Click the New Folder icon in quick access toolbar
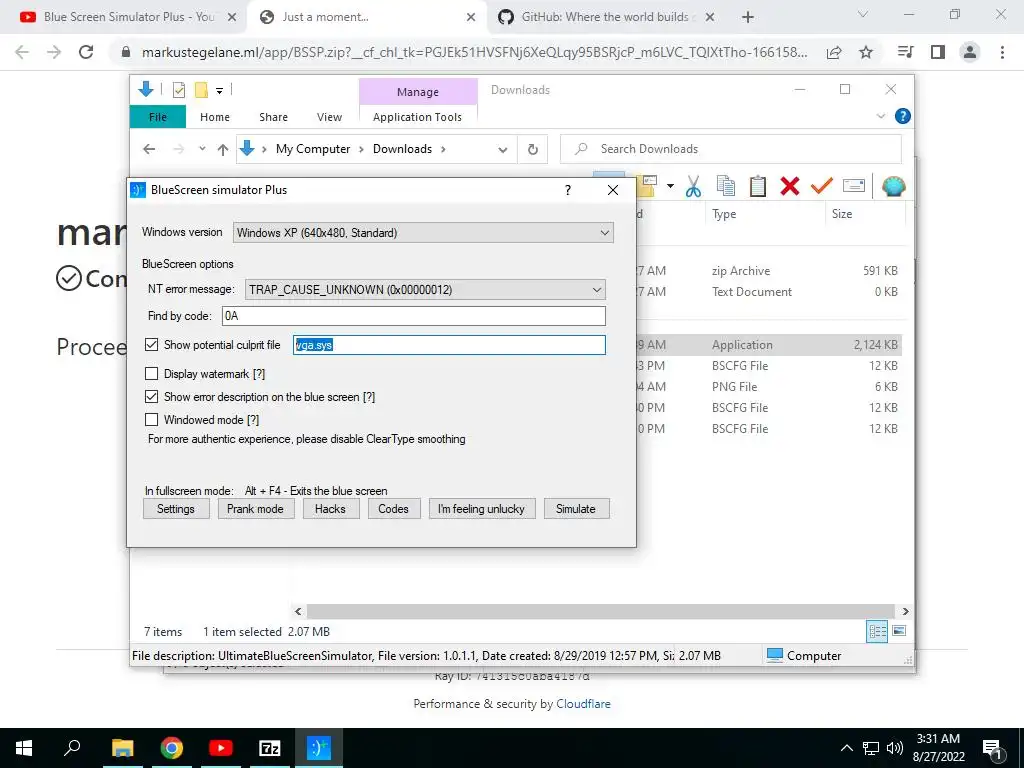The height and width of the screenshot is (768, 1024). [x=201, y=90]
